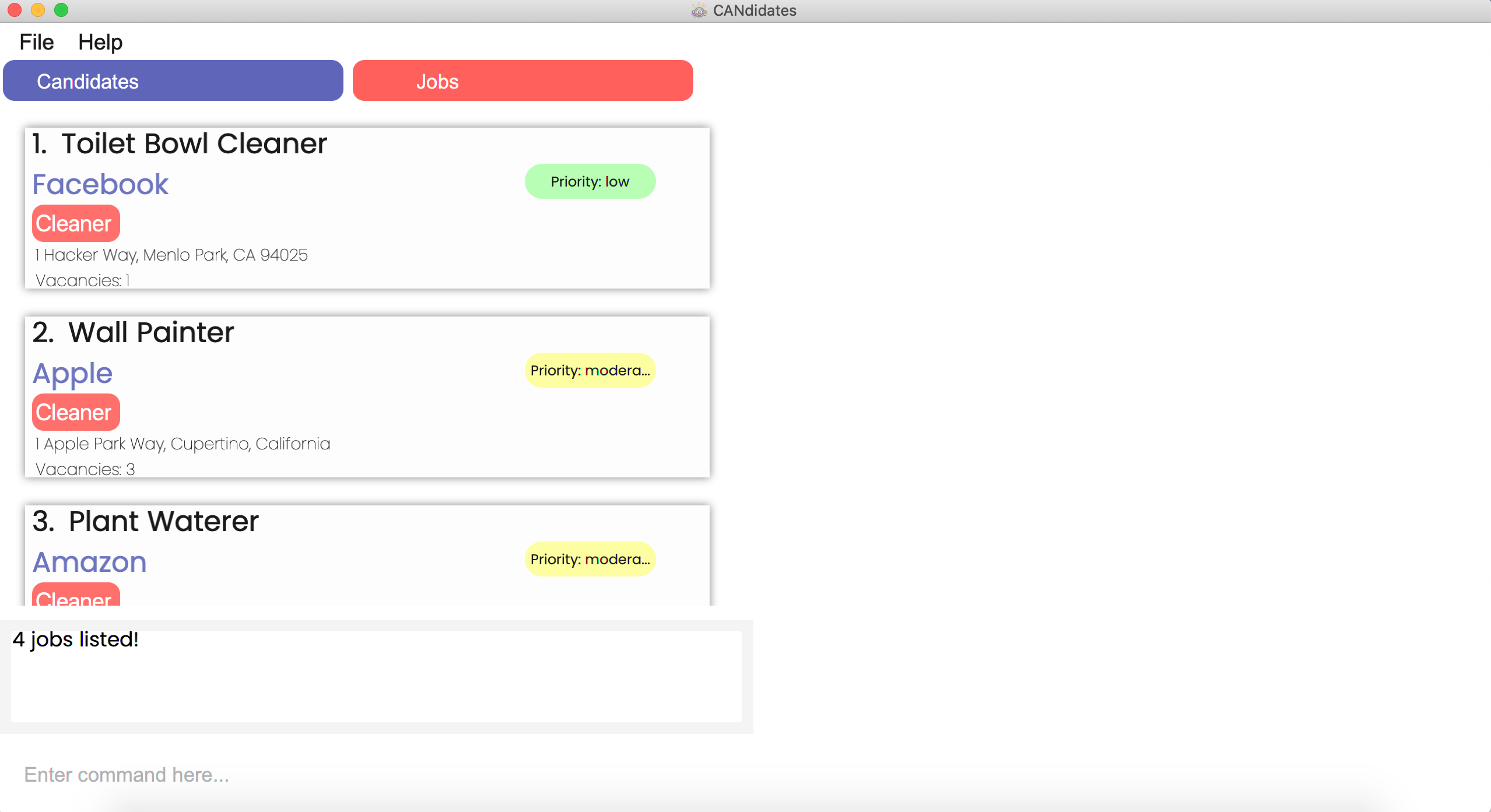Click the Cleaner tag on Amazon job
This screenshot has width=1491, height=812.
76,595
